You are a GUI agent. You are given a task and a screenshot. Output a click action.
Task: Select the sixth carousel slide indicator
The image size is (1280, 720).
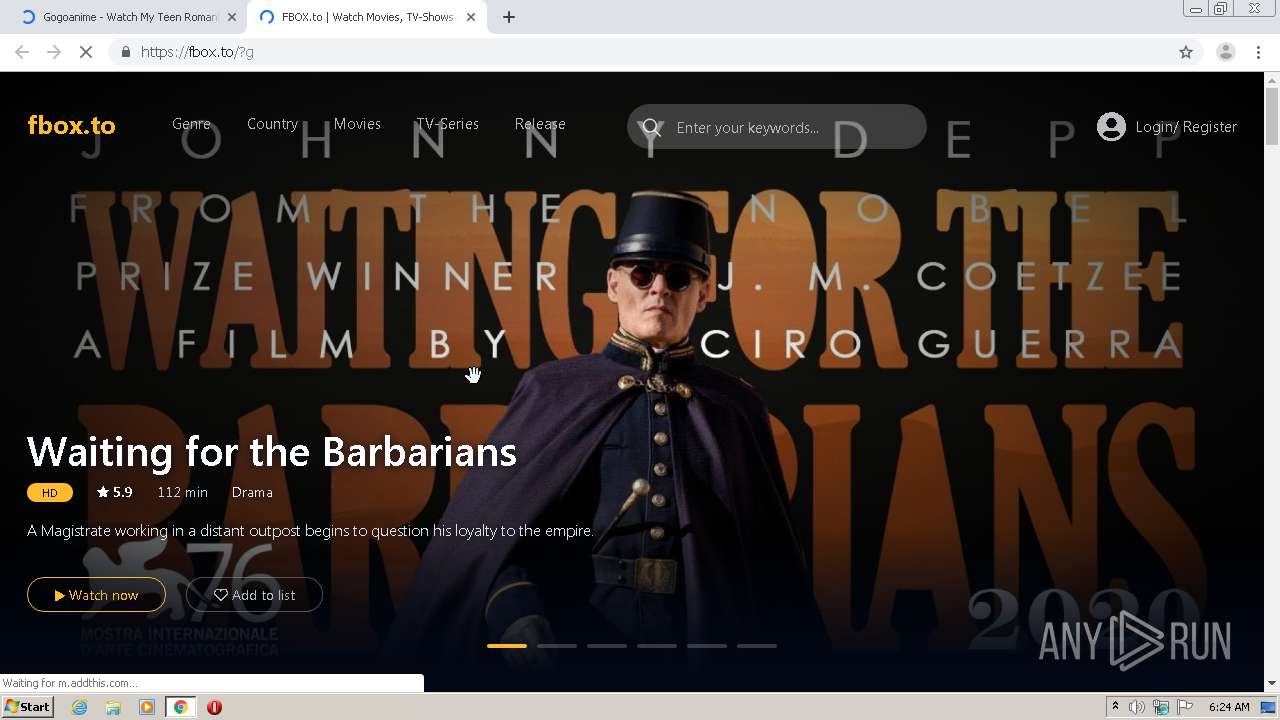pos(757,646)
